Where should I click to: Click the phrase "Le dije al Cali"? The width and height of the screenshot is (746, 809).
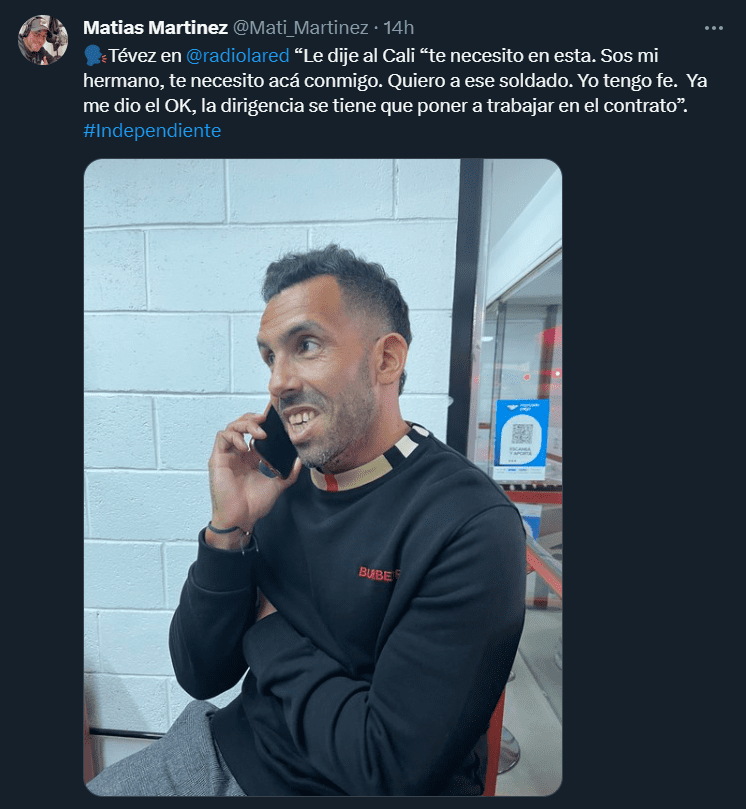pyautogui.click(x=359, y=56)
